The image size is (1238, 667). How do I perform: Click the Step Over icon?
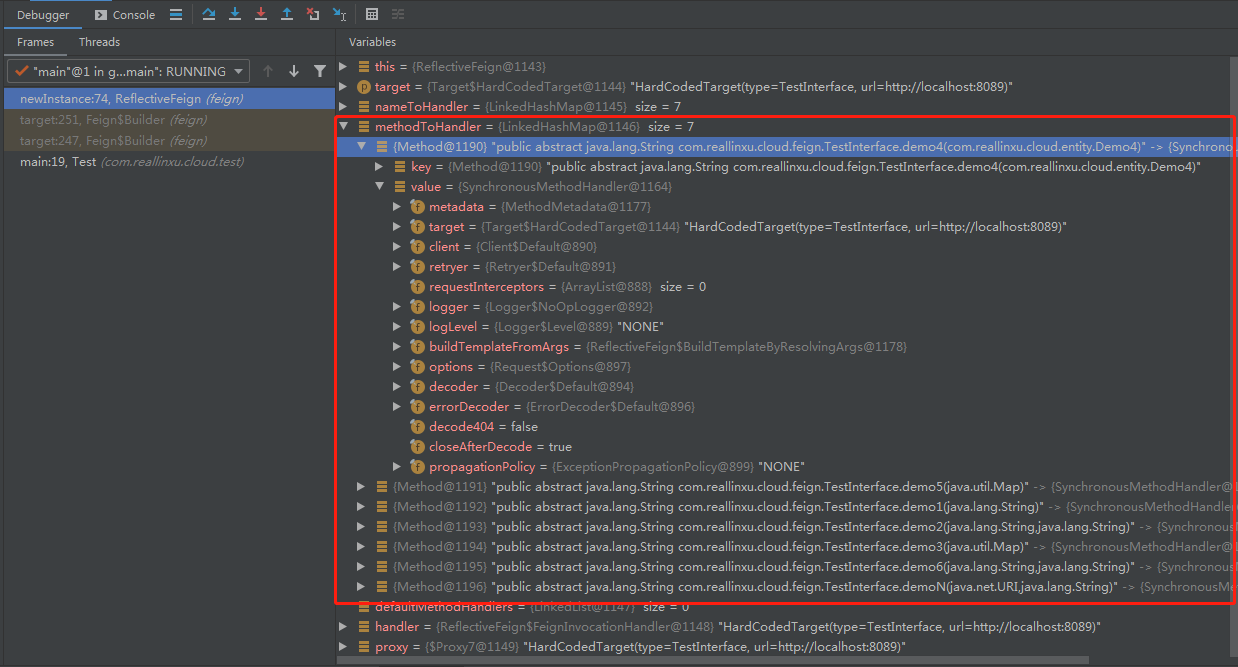pyautogui.click(x=208, y=15)
